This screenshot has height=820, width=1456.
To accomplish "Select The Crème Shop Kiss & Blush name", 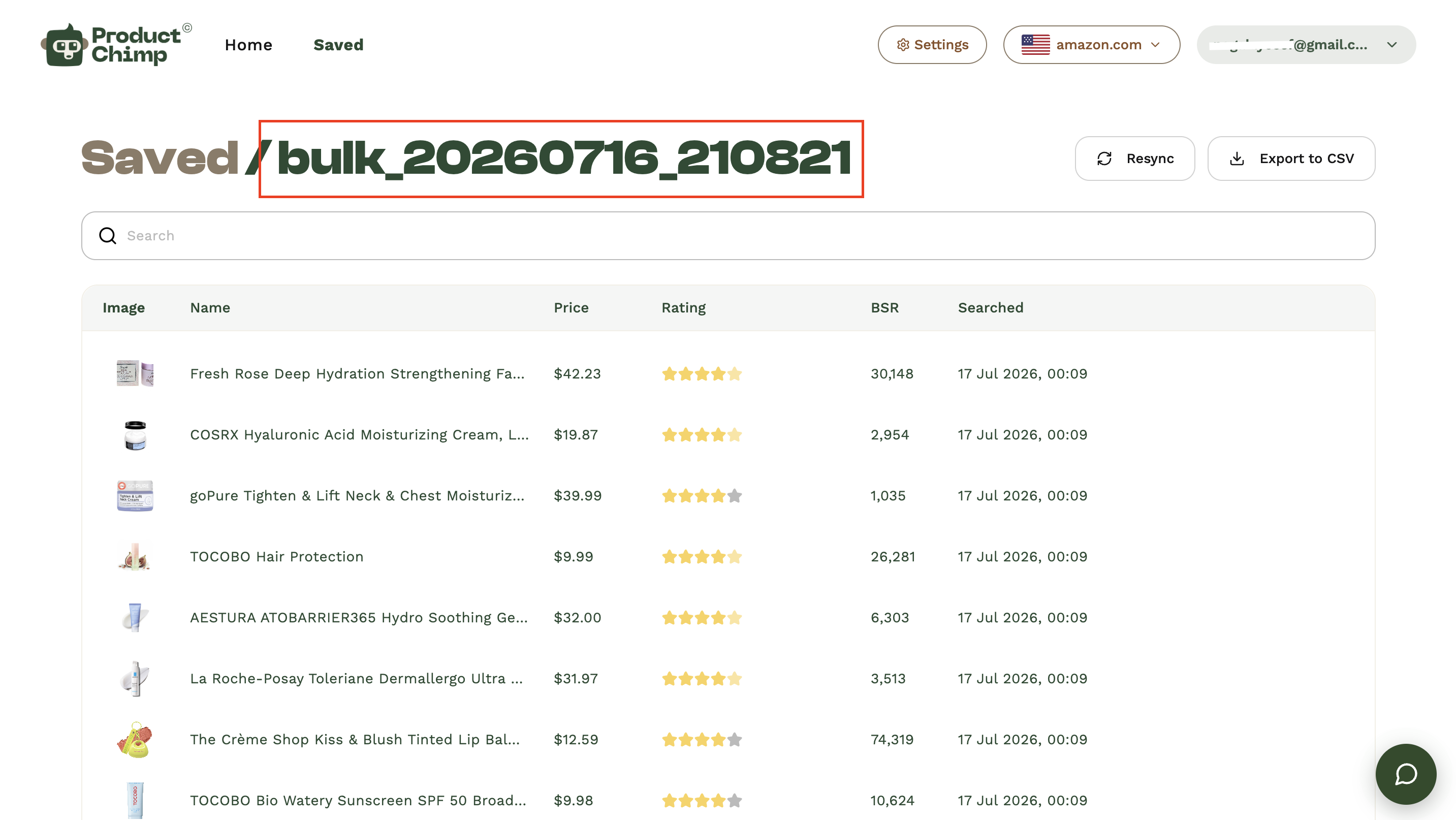I will tap(355, 740).
